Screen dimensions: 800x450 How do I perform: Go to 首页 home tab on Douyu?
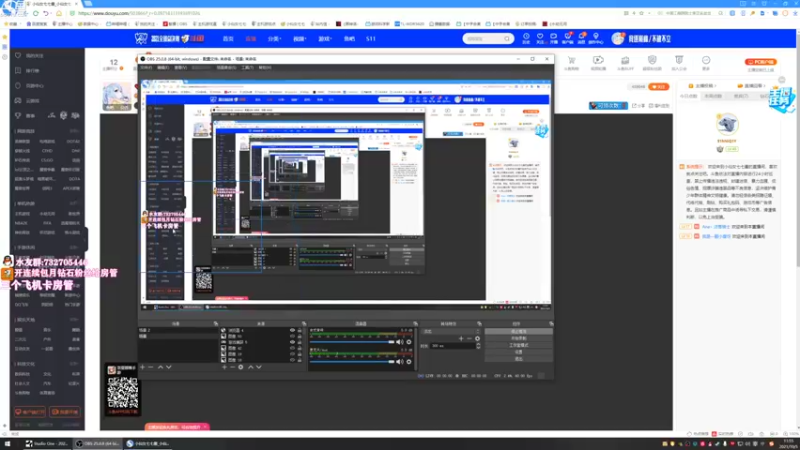coord(228,39)
